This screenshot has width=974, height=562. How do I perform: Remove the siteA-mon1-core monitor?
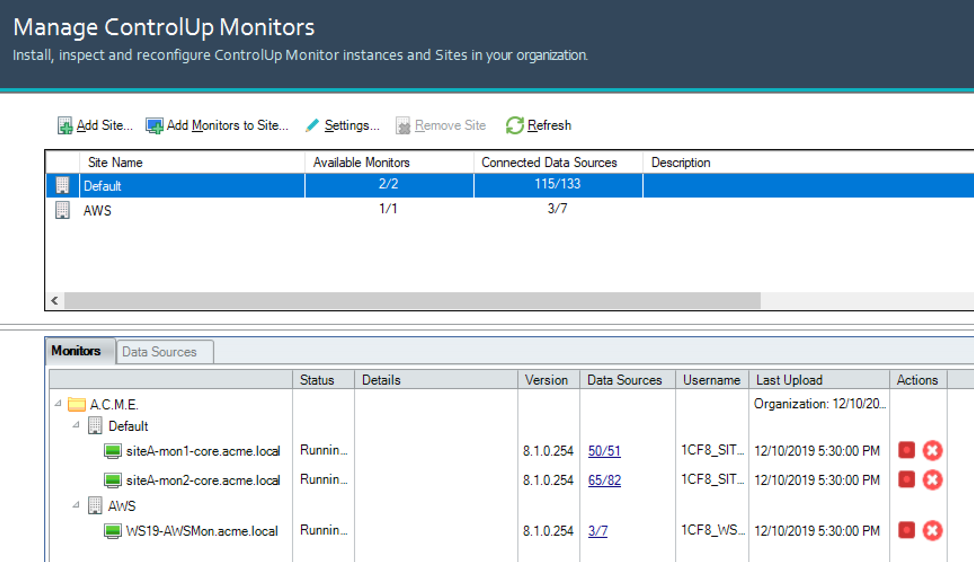point(932,450)
